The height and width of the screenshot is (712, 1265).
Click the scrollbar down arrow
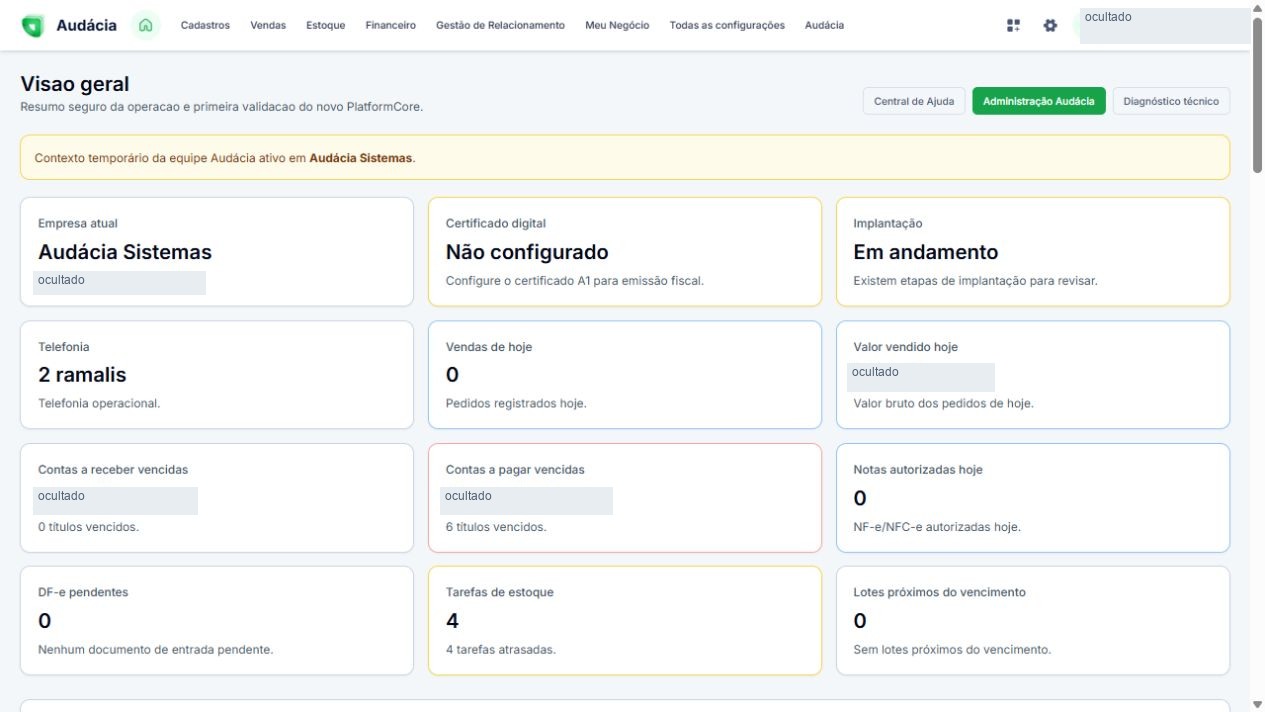(x=1257, y=704)
